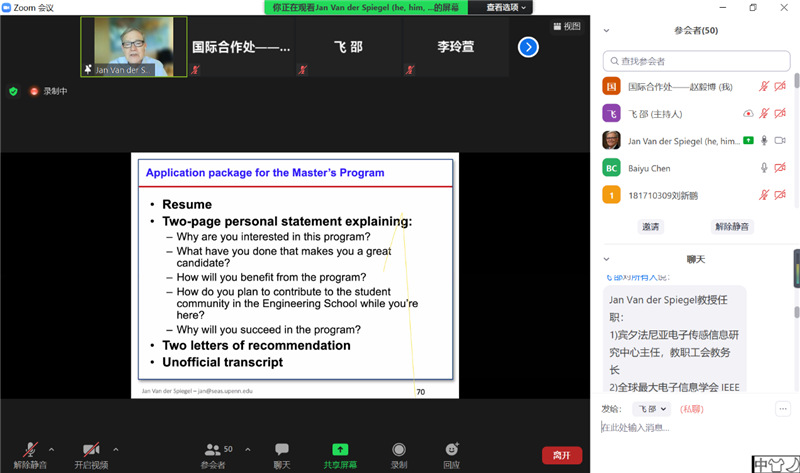Viewport: 800px width, 473px height.
Task: Toggle Baiyu Chen's microphone icon in list
Action: [x=764, y=168]
